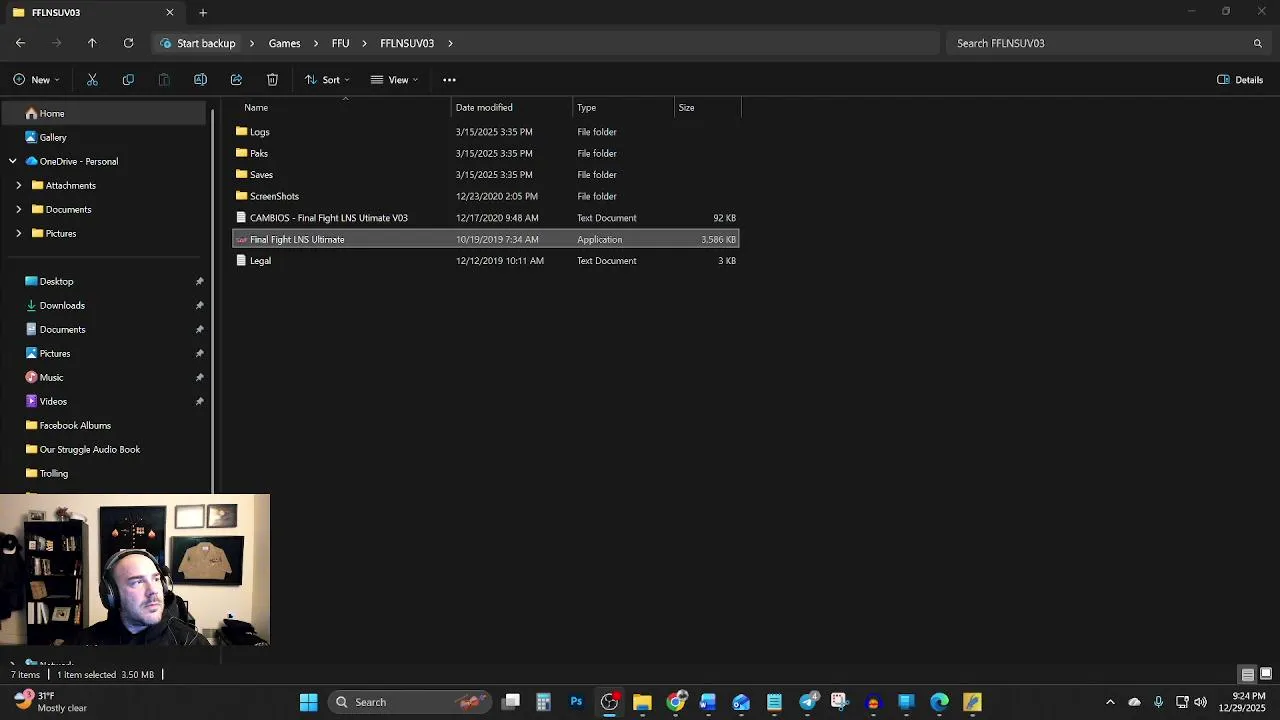This screenshot has width=1280, height=720.
Task: Expand the chevron after Games in breadcrumb
Action: (316, 43)
